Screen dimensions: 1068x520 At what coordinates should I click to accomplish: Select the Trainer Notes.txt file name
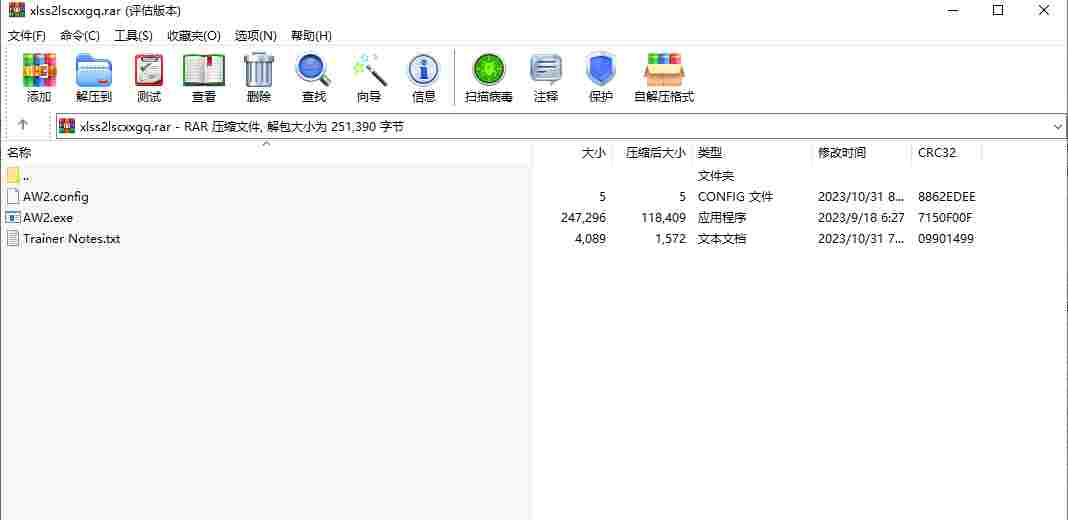click(x=72, y=239)
